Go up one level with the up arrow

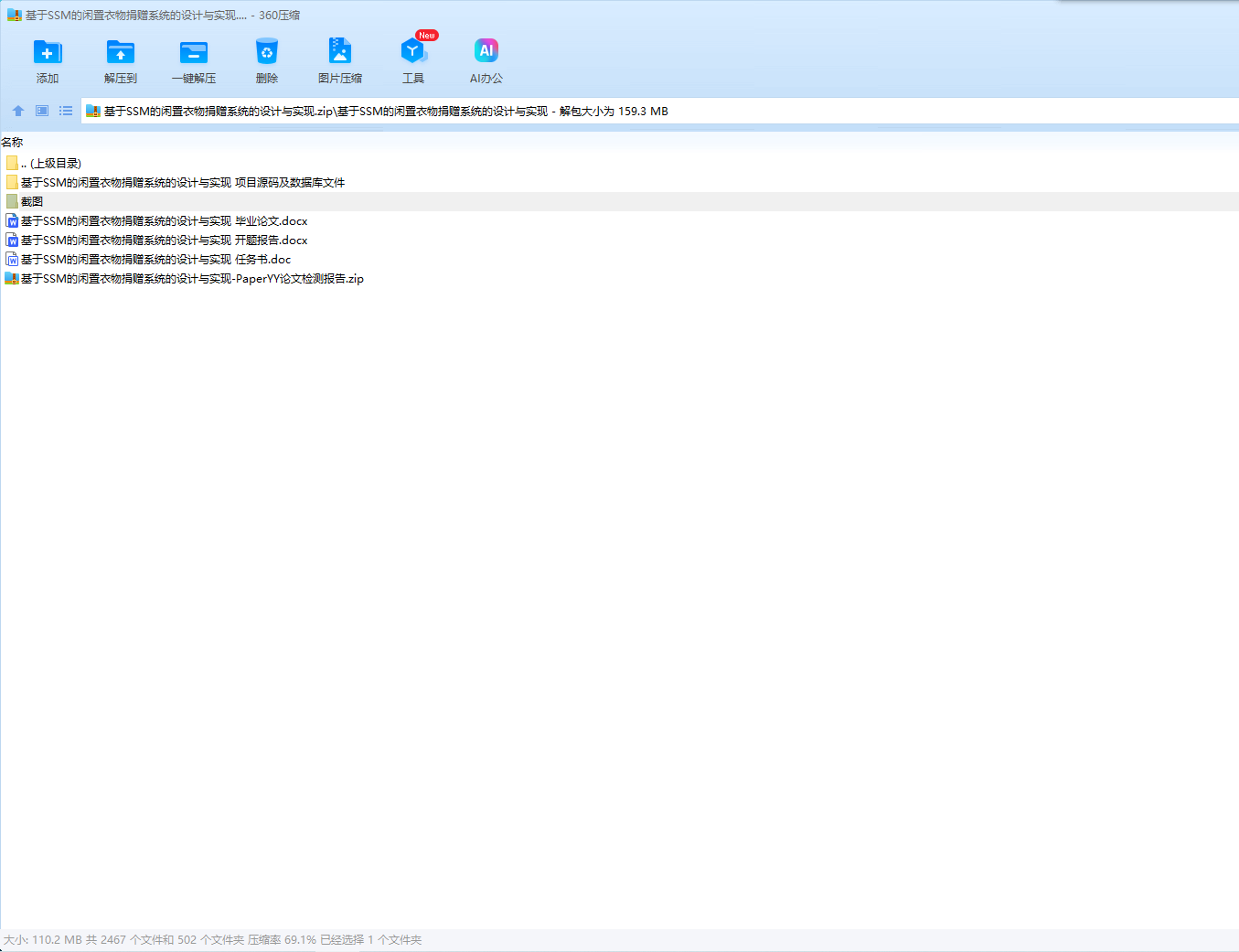[x=18, y=111]
